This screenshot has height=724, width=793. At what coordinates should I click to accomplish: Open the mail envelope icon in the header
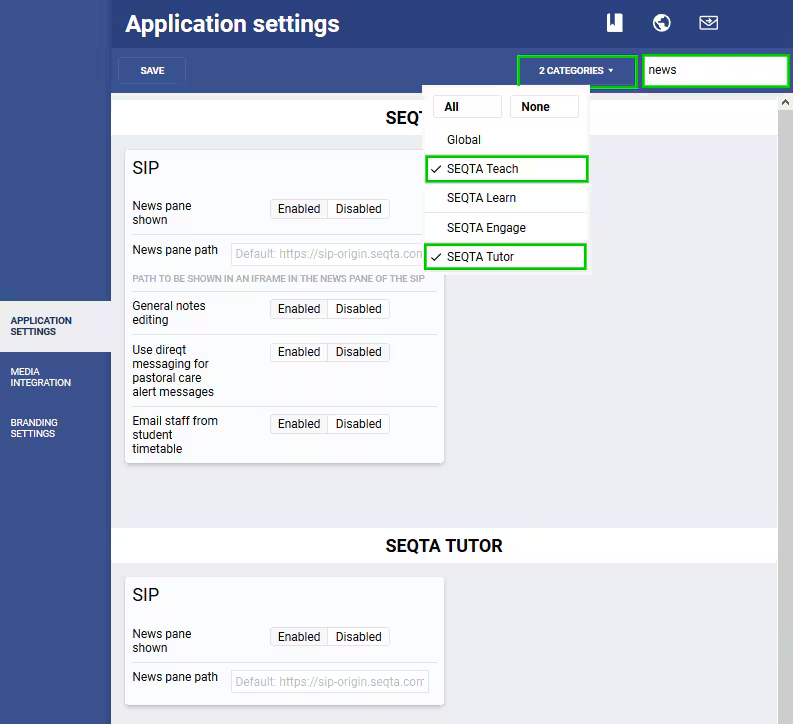(x=709, y=23)
